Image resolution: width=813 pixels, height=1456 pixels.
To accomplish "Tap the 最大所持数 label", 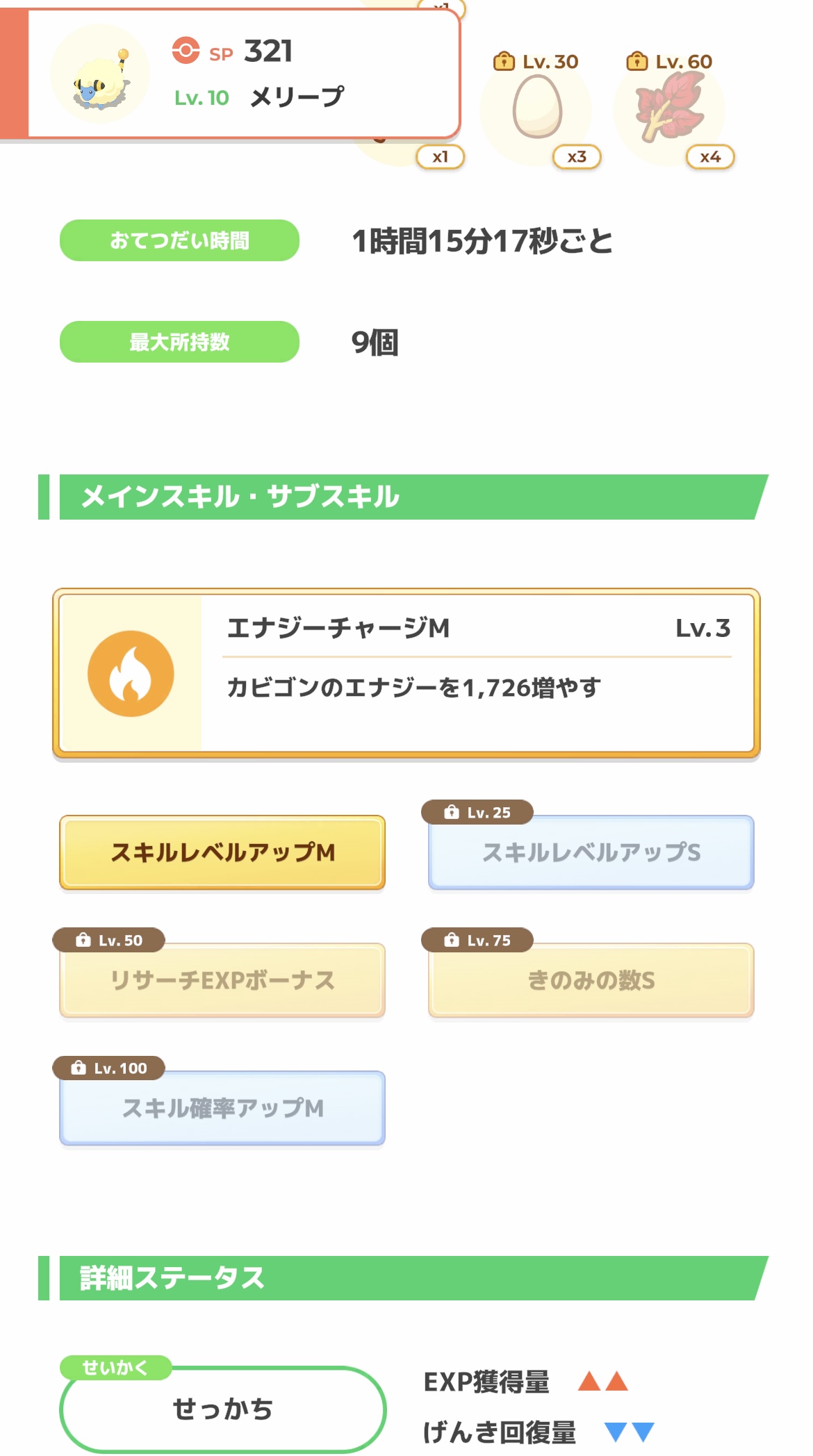I will [x=179, y=342].
